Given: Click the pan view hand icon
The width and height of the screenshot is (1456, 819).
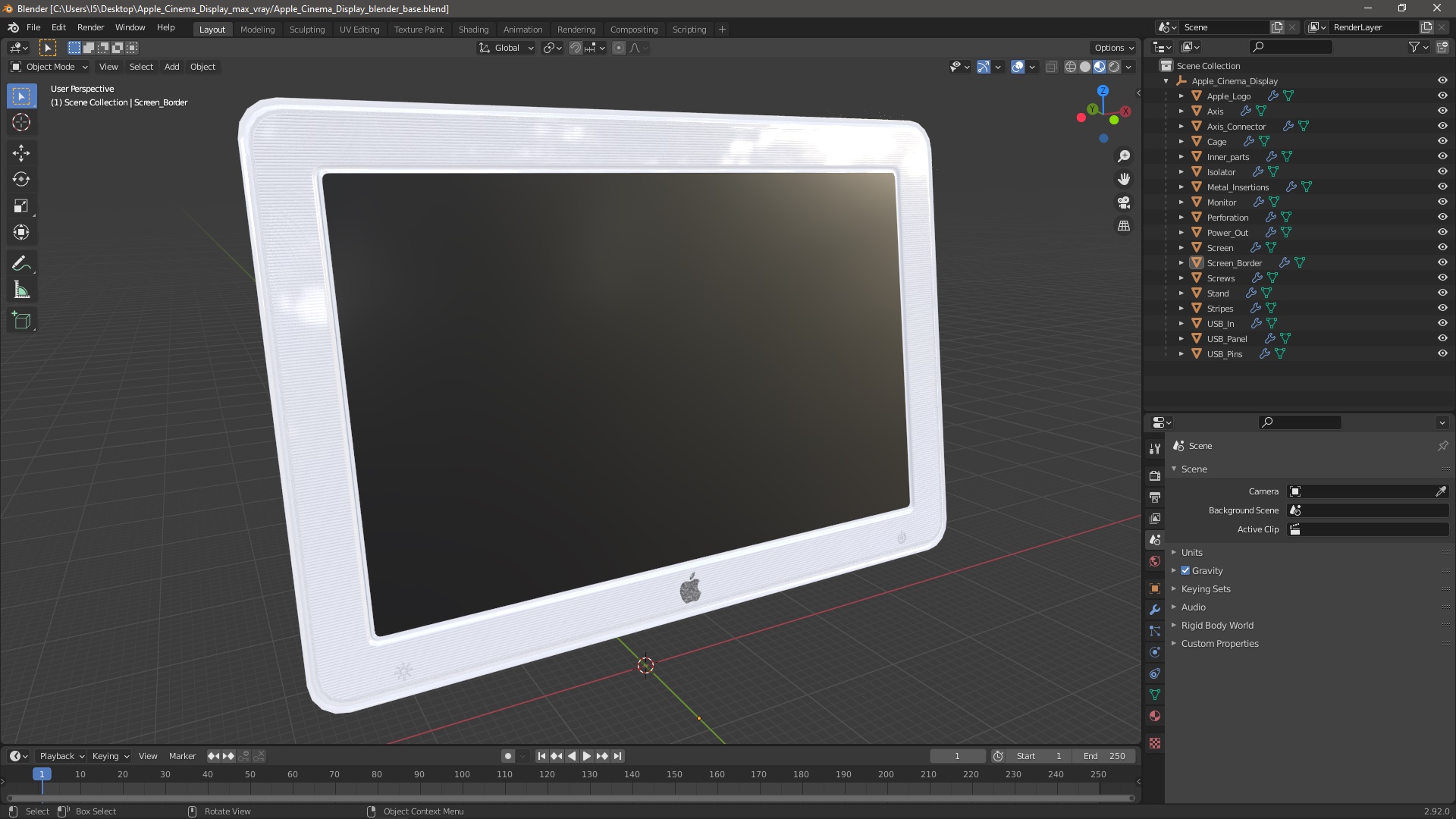Looking at the screenshot, I should (1124, 179).
